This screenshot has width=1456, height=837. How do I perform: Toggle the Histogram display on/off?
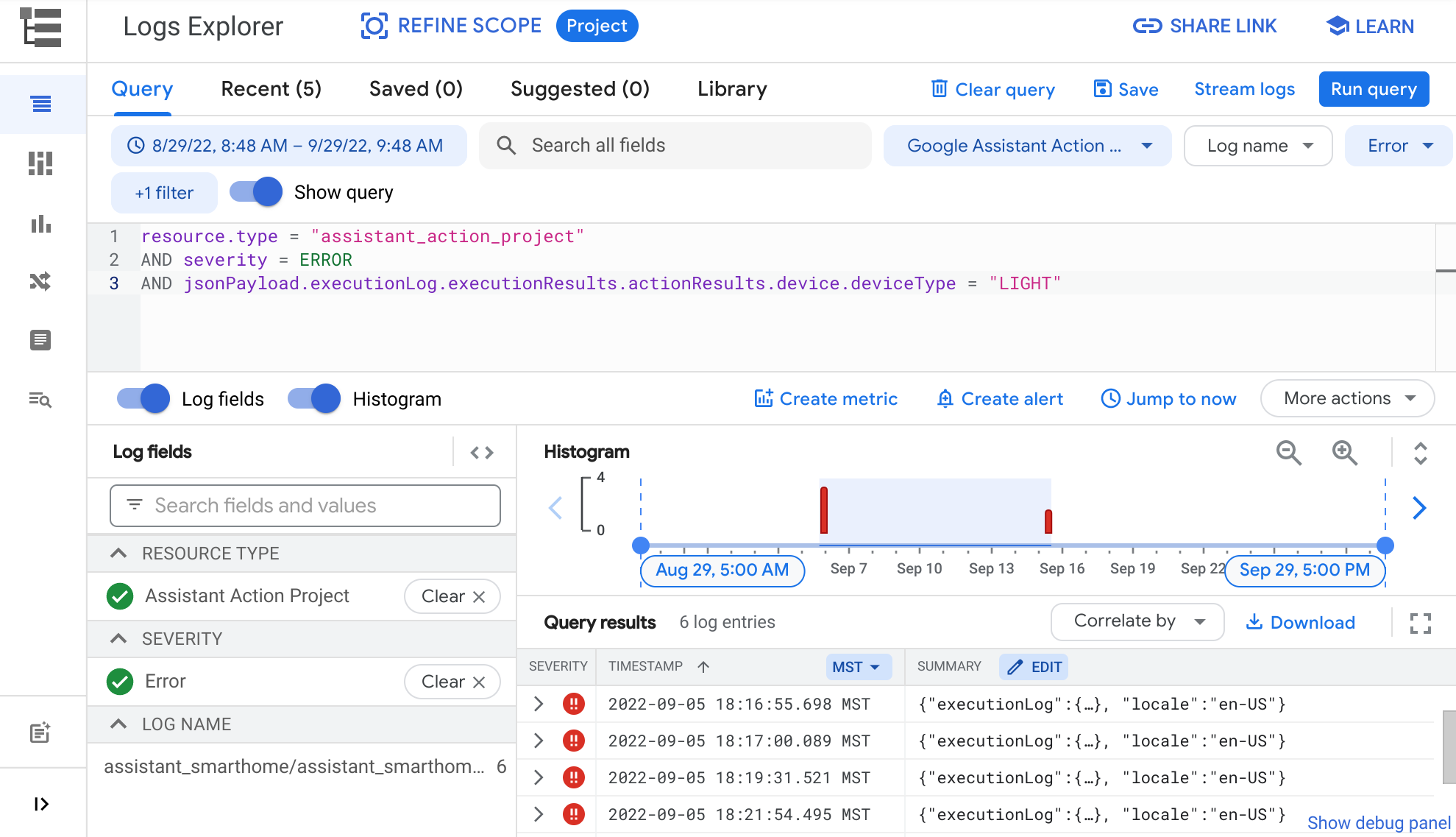(312, 399)
